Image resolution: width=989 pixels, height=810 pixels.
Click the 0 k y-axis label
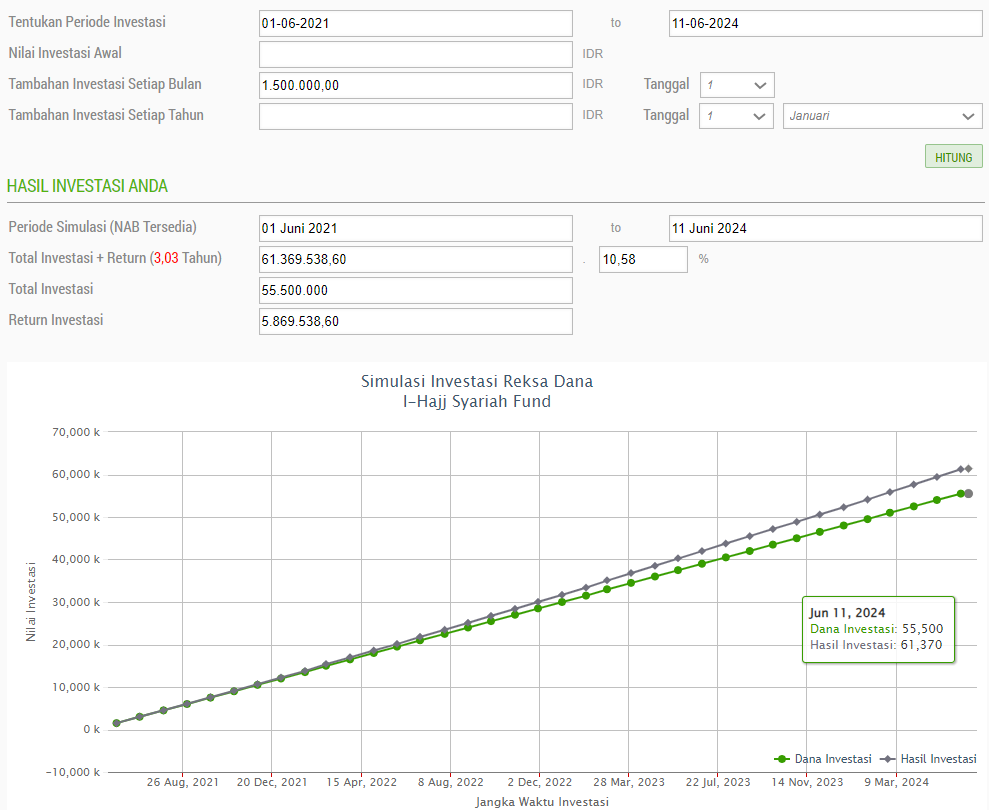[91, 729]
